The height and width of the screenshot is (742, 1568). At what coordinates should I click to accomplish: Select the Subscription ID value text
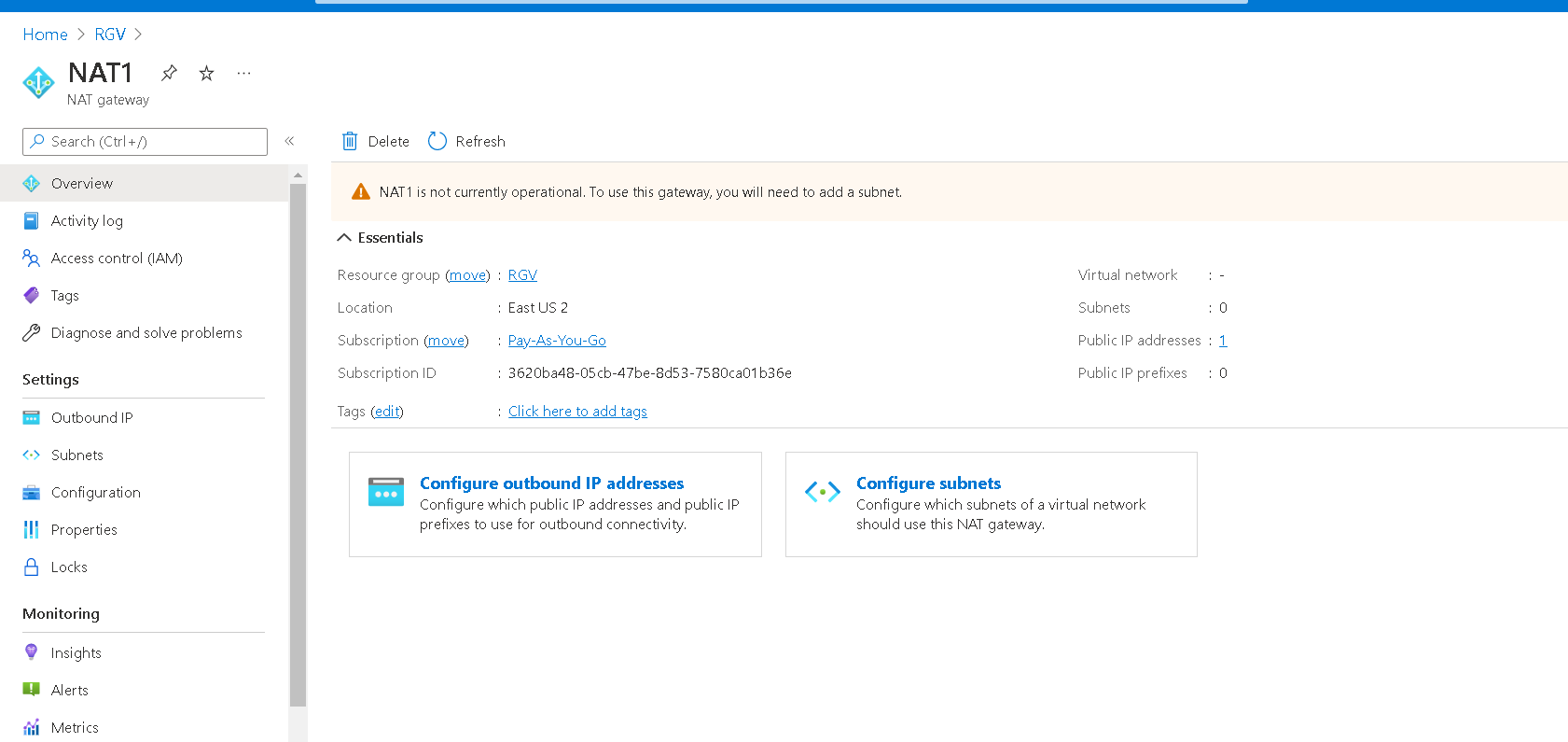(x=649, y=373)
